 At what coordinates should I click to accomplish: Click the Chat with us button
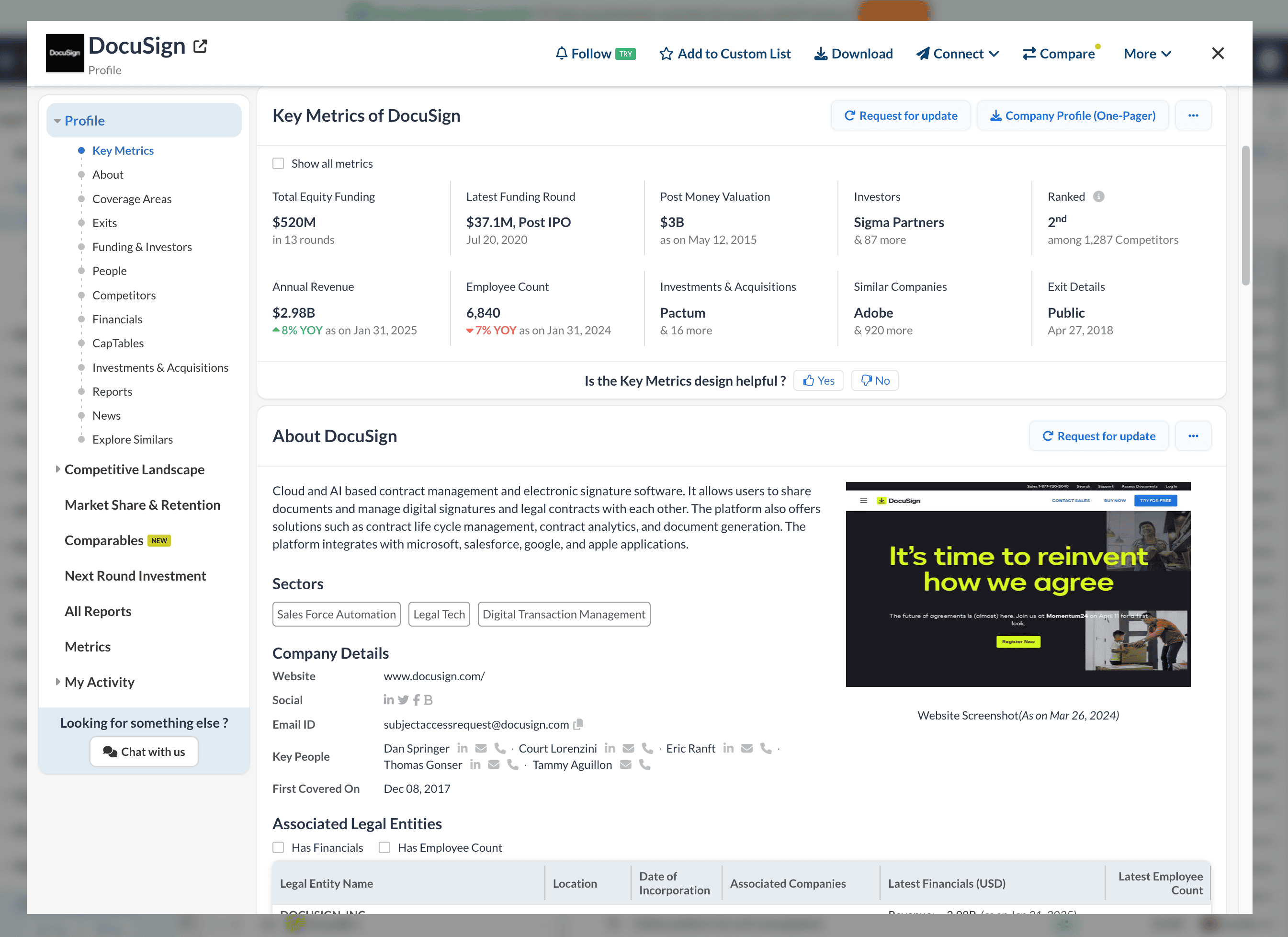(x=144, y=752)
